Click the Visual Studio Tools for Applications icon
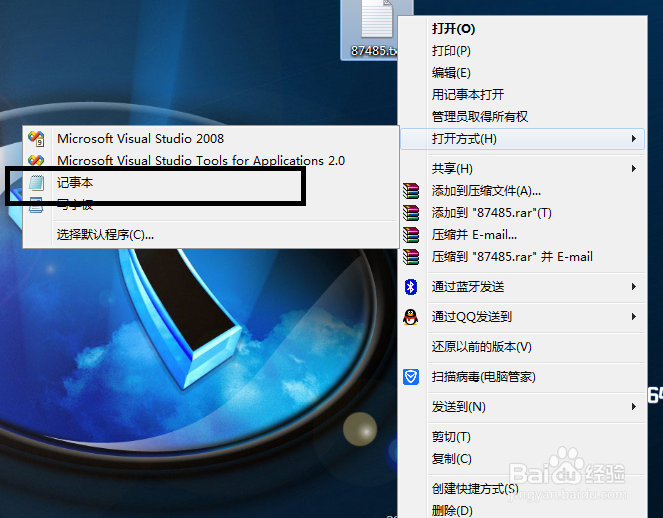Viewport: 663px width, 518px height. click(36, 160)
